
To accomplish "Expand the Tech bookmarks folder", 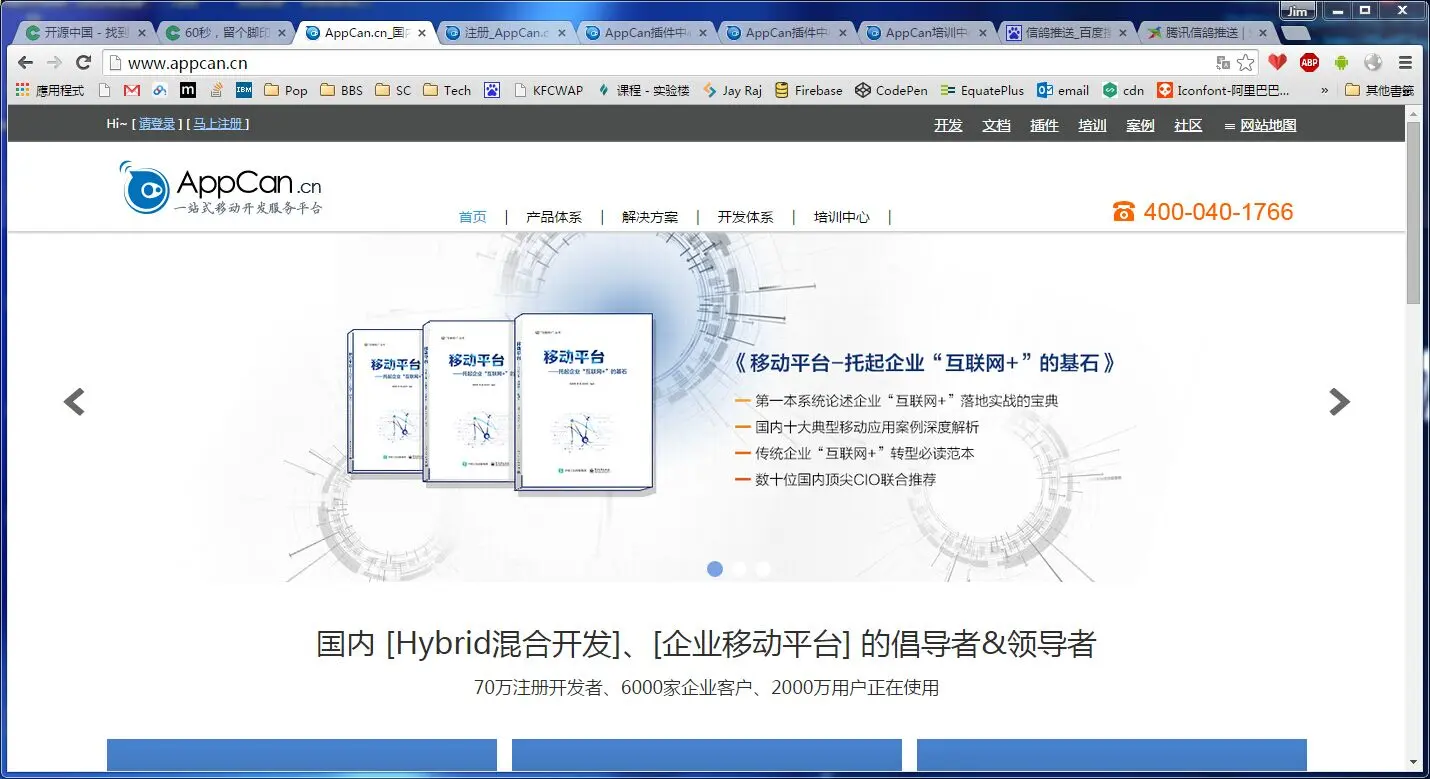I will coord(447,90).
